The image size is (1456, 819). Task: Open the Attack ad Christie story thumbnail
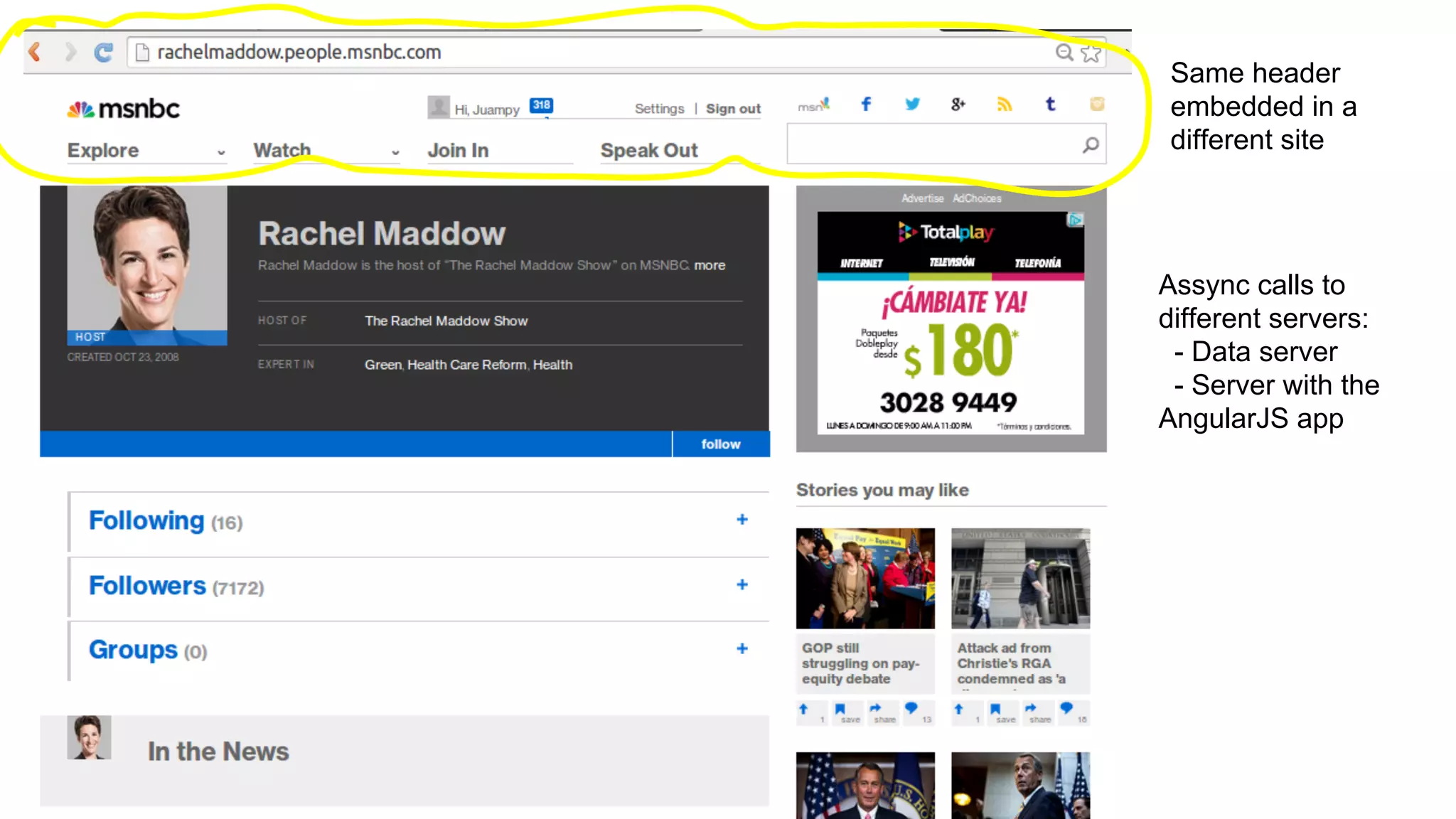1020,578
